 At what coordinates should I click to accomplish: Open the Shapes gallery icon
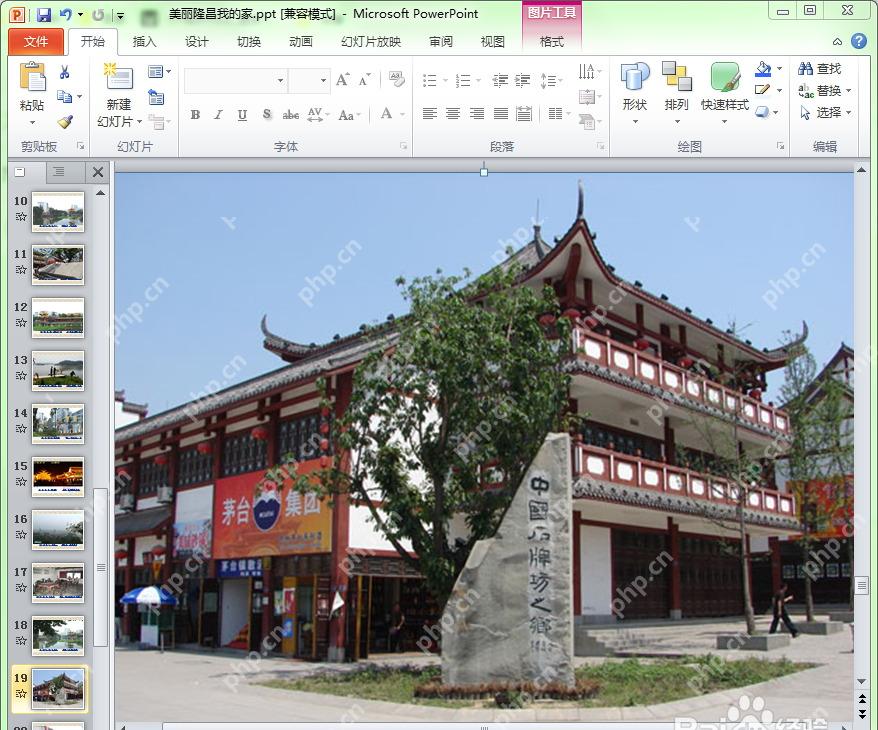(634, 77)
